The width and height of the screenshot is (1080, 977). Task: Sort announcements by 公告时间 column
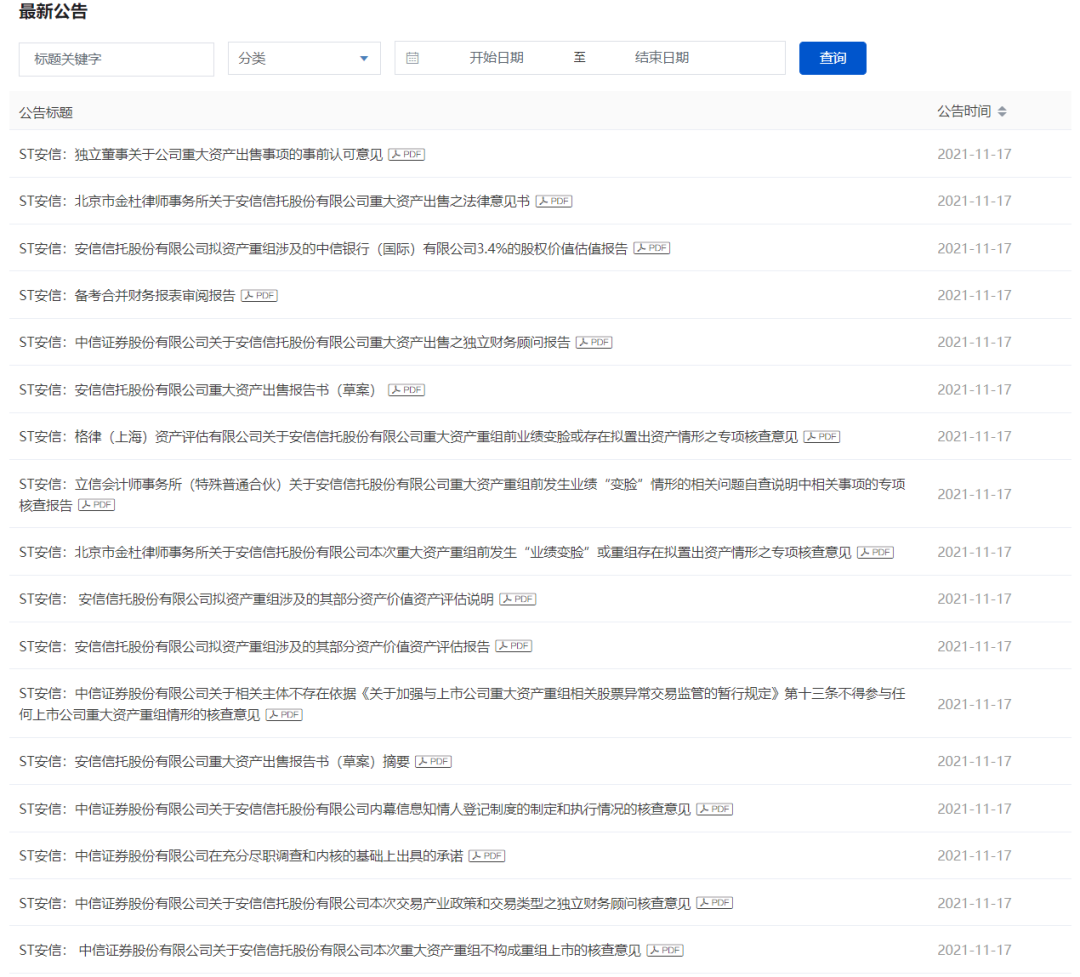pos(1002,112)
